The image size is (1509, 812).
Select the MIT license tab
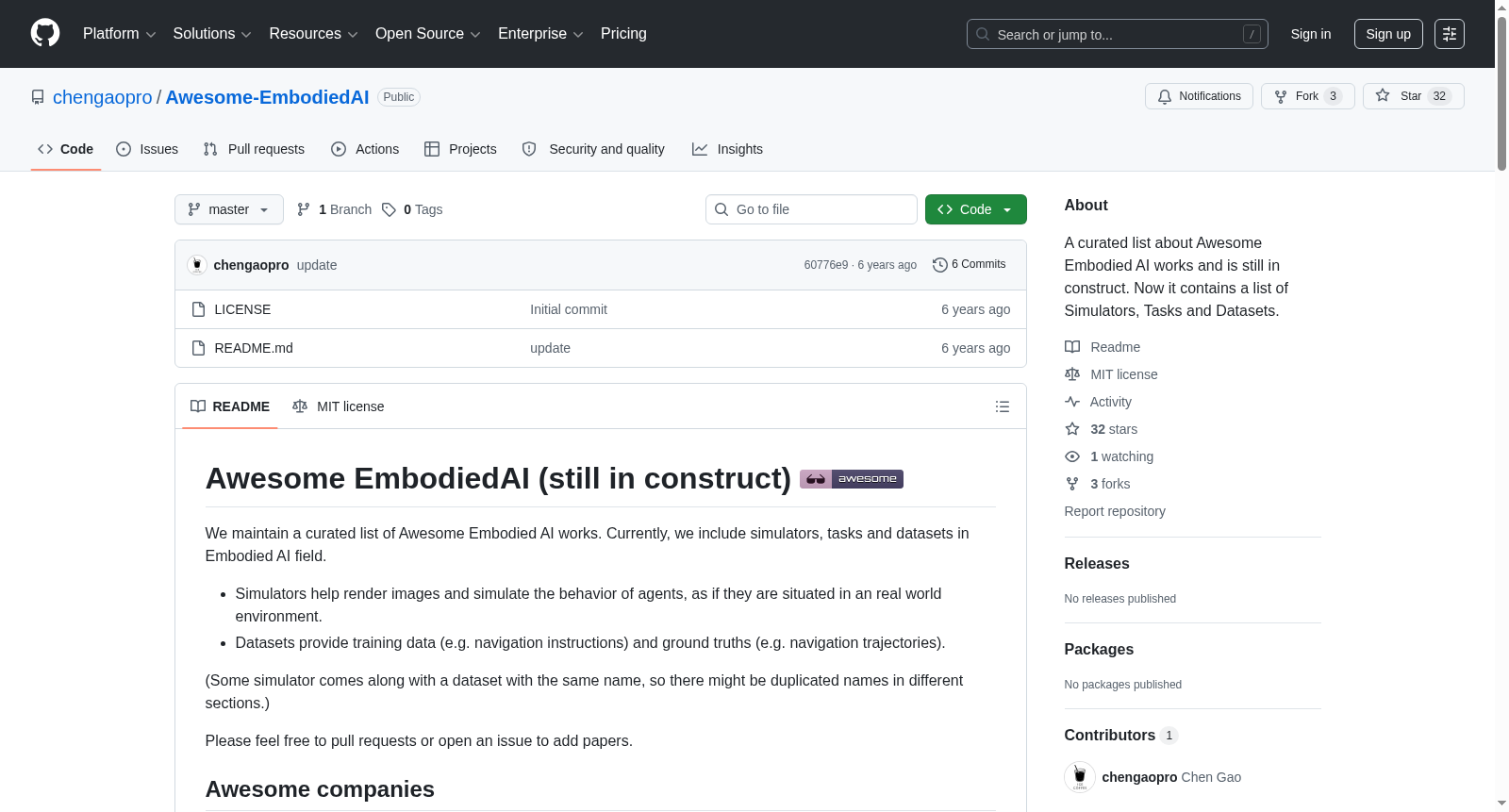click(339, 406)
